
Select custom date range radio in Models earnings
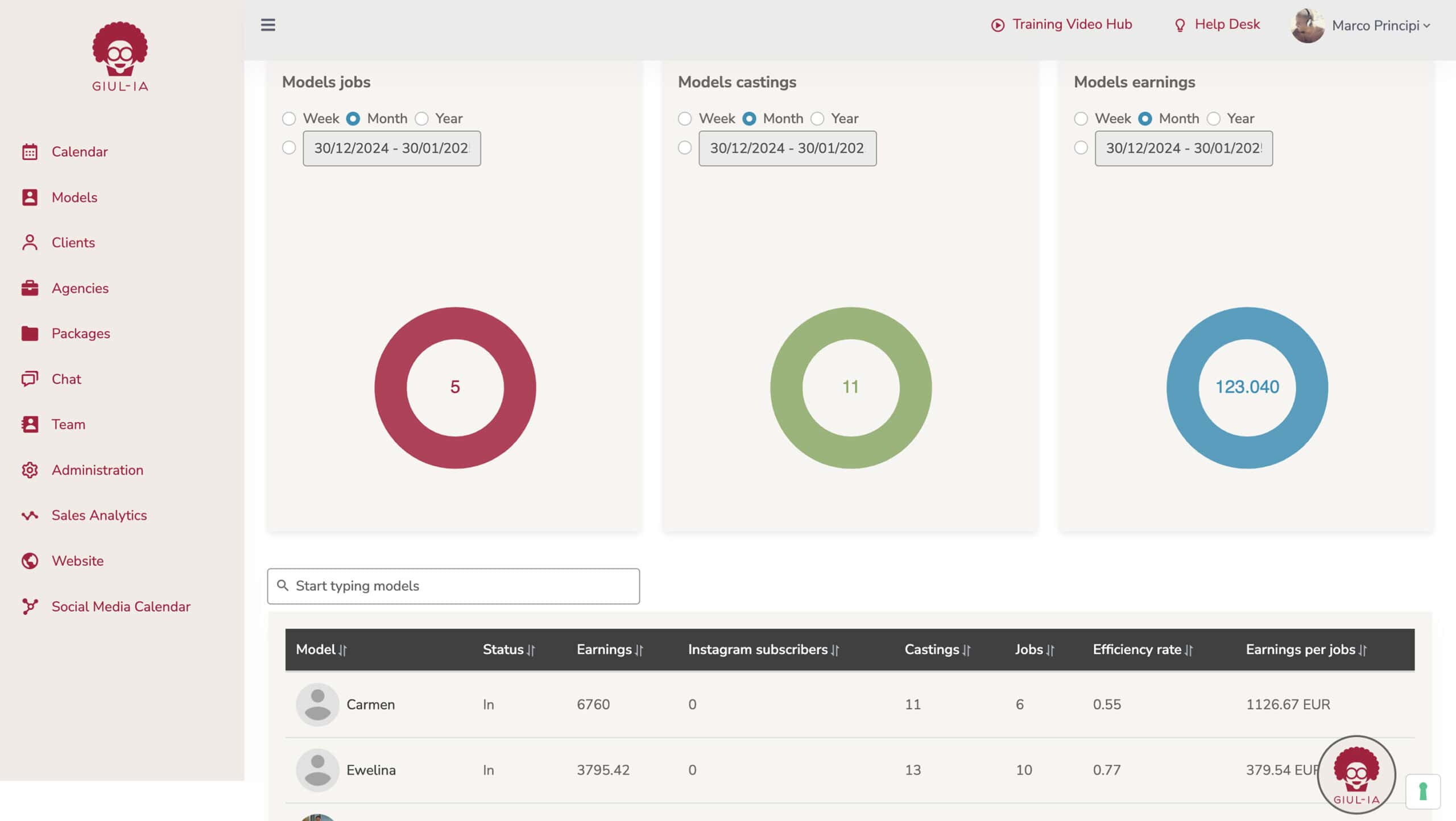1081,148
